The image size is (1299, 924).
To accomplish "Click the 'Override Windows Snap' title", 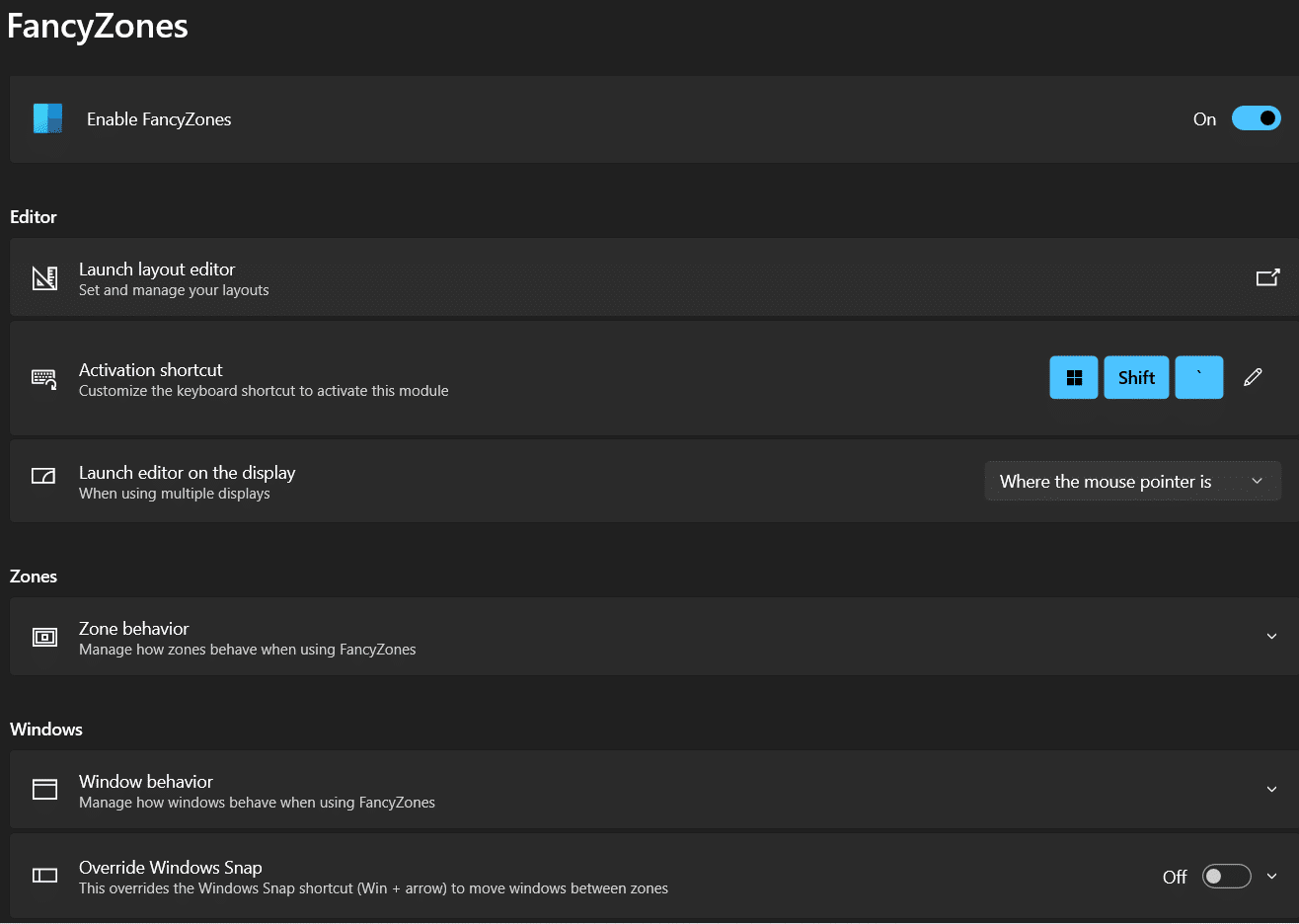I will point(171,868).
